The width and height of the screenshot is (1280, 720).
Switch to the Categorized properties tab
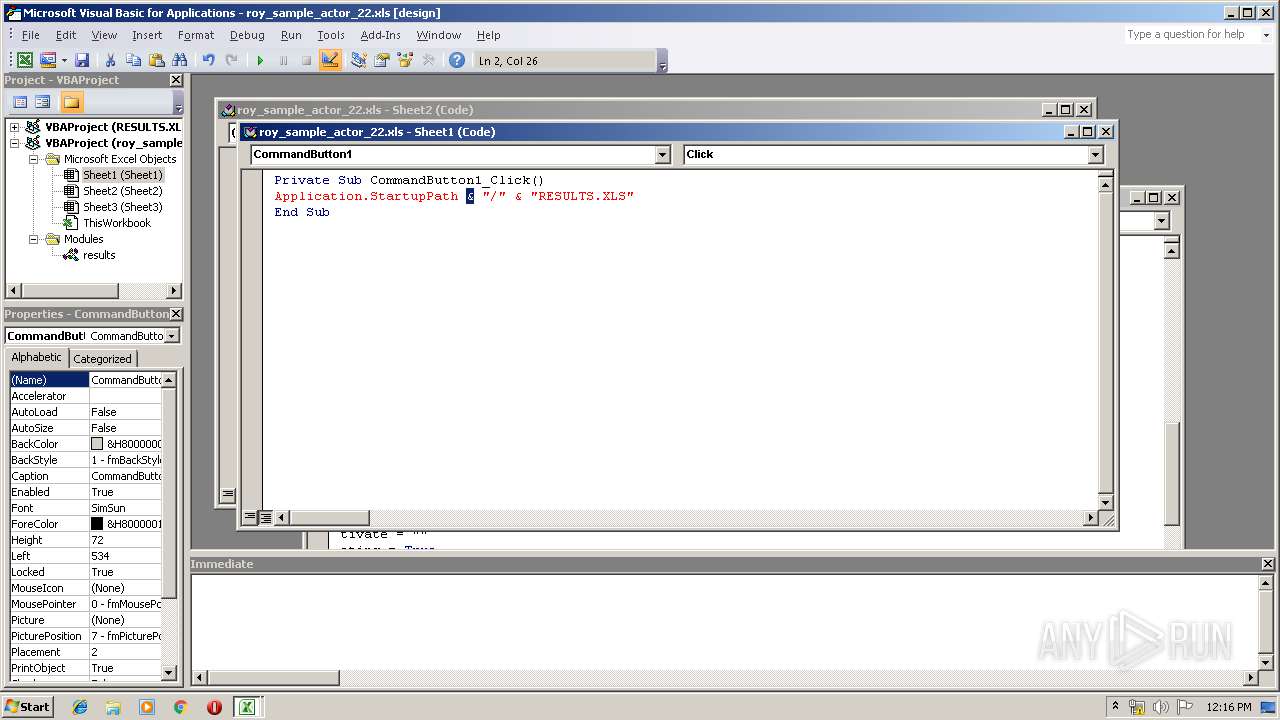coord(102,359)
